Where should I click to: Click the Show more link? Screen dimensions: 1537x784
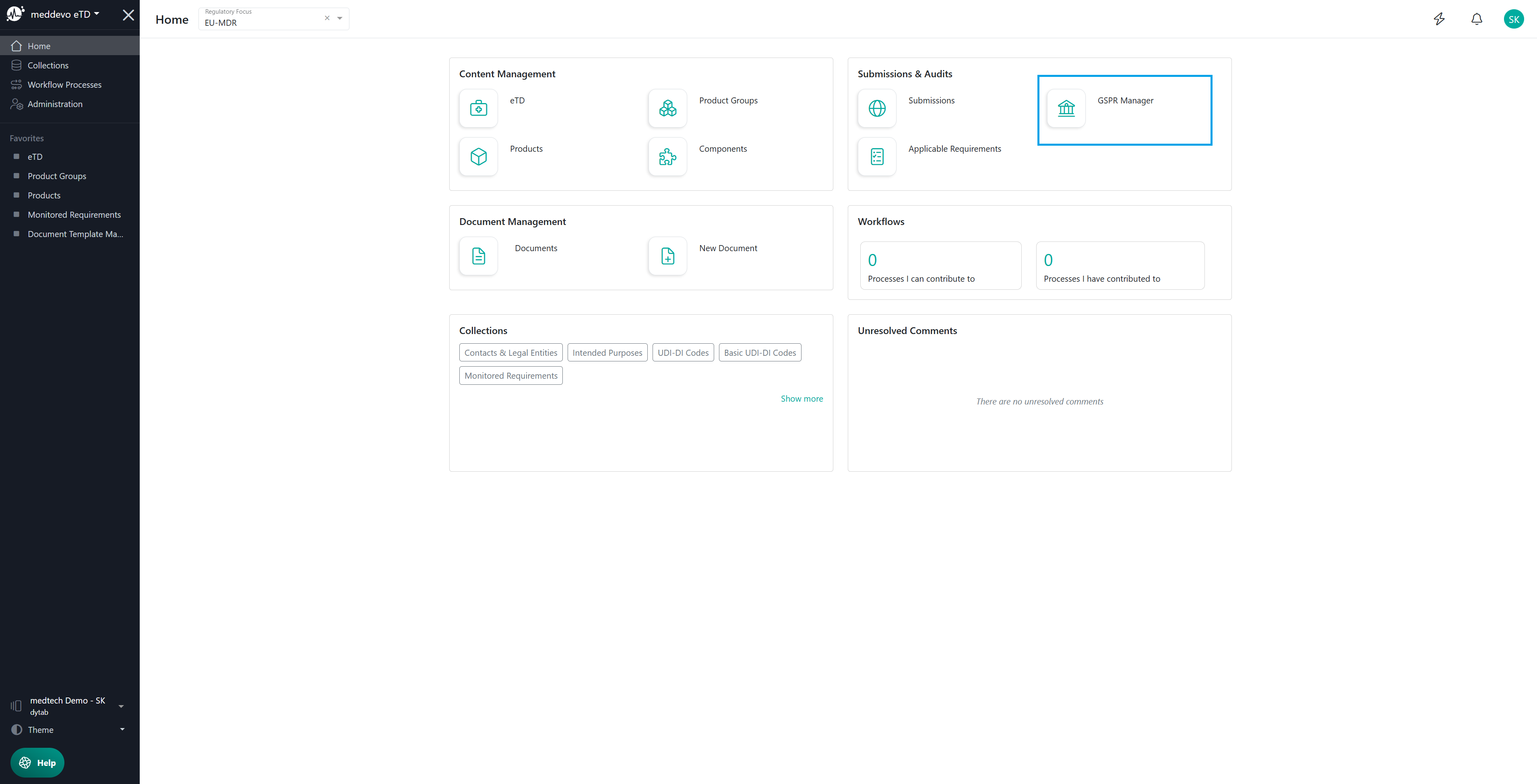[802, 398]
